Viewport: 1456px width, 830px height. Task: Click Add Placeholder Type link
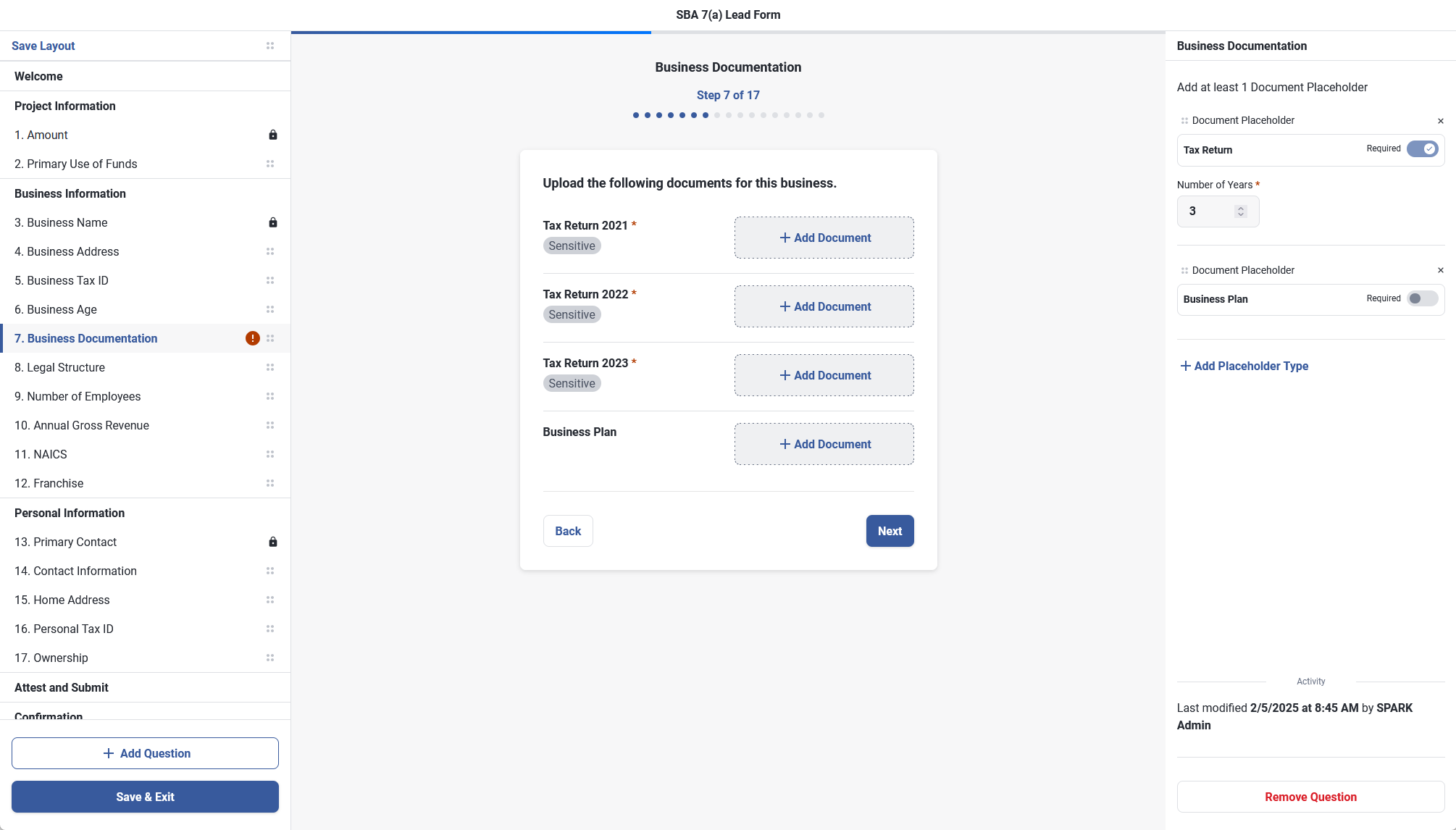coord(1244,366)
